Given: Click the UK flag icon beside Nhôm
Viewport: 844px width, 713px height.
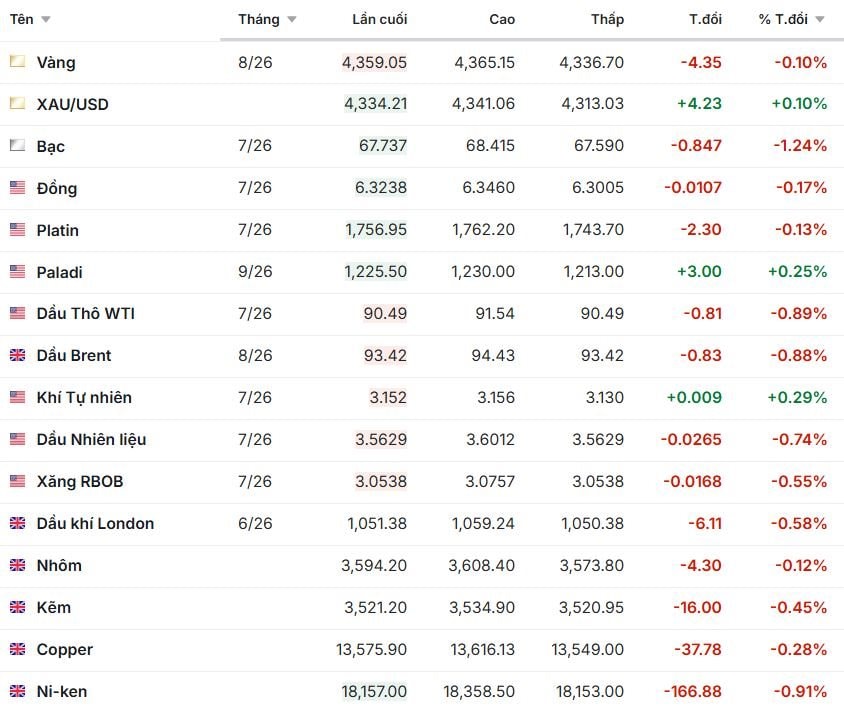Looking at the screenshot, I should coord(17,565).
